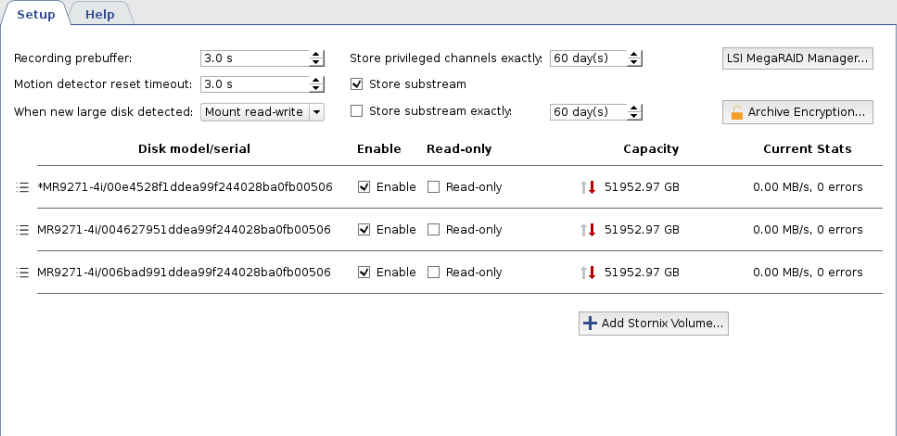Enable the Store substream exactly checkbox
The width and height of the screenshot is (897, 436).
click(357, 111)
